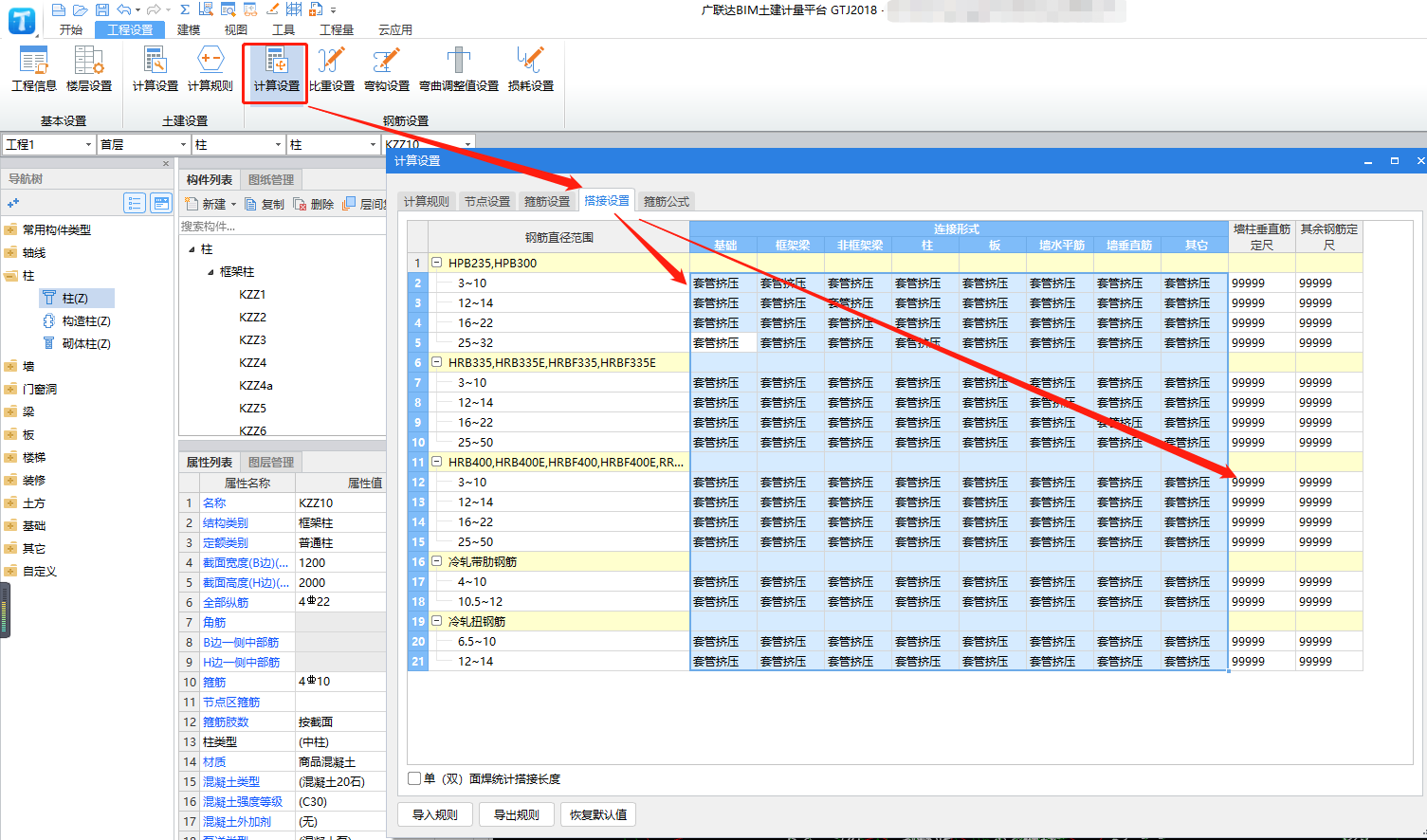The image size is (1427, 840).
Task: Close the navigation tree panel
Action: 166,164
